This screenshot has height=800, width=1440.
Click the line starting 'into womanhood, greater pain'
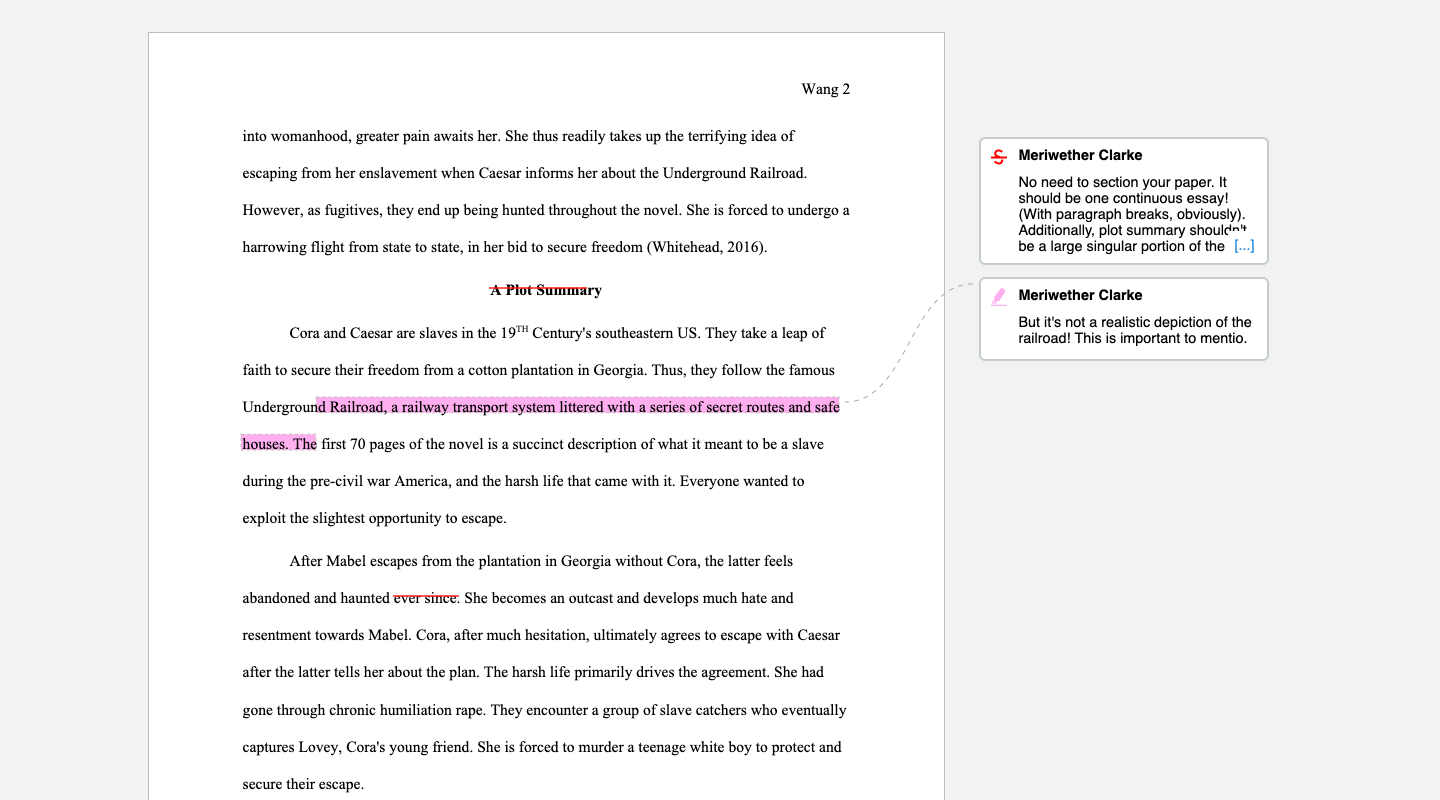click(x=518, y=136)
